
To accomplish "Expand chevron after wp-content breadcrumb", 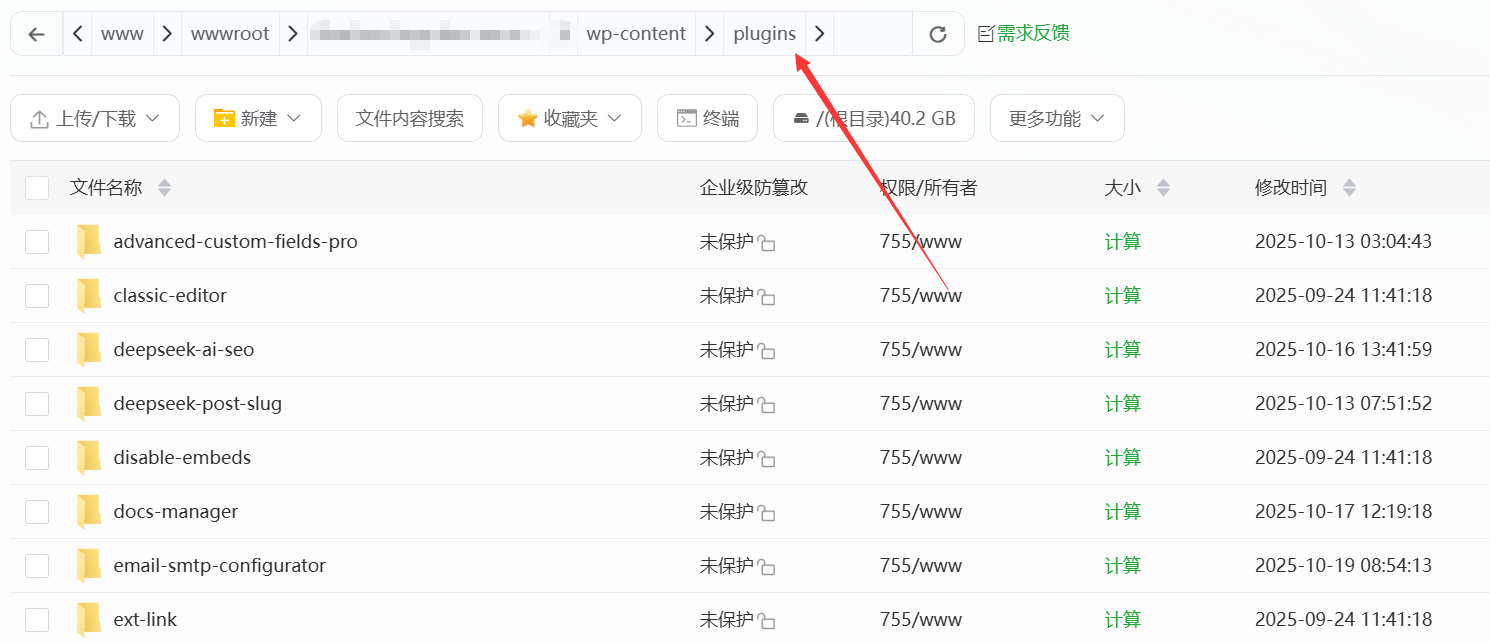I will [710, 34].
